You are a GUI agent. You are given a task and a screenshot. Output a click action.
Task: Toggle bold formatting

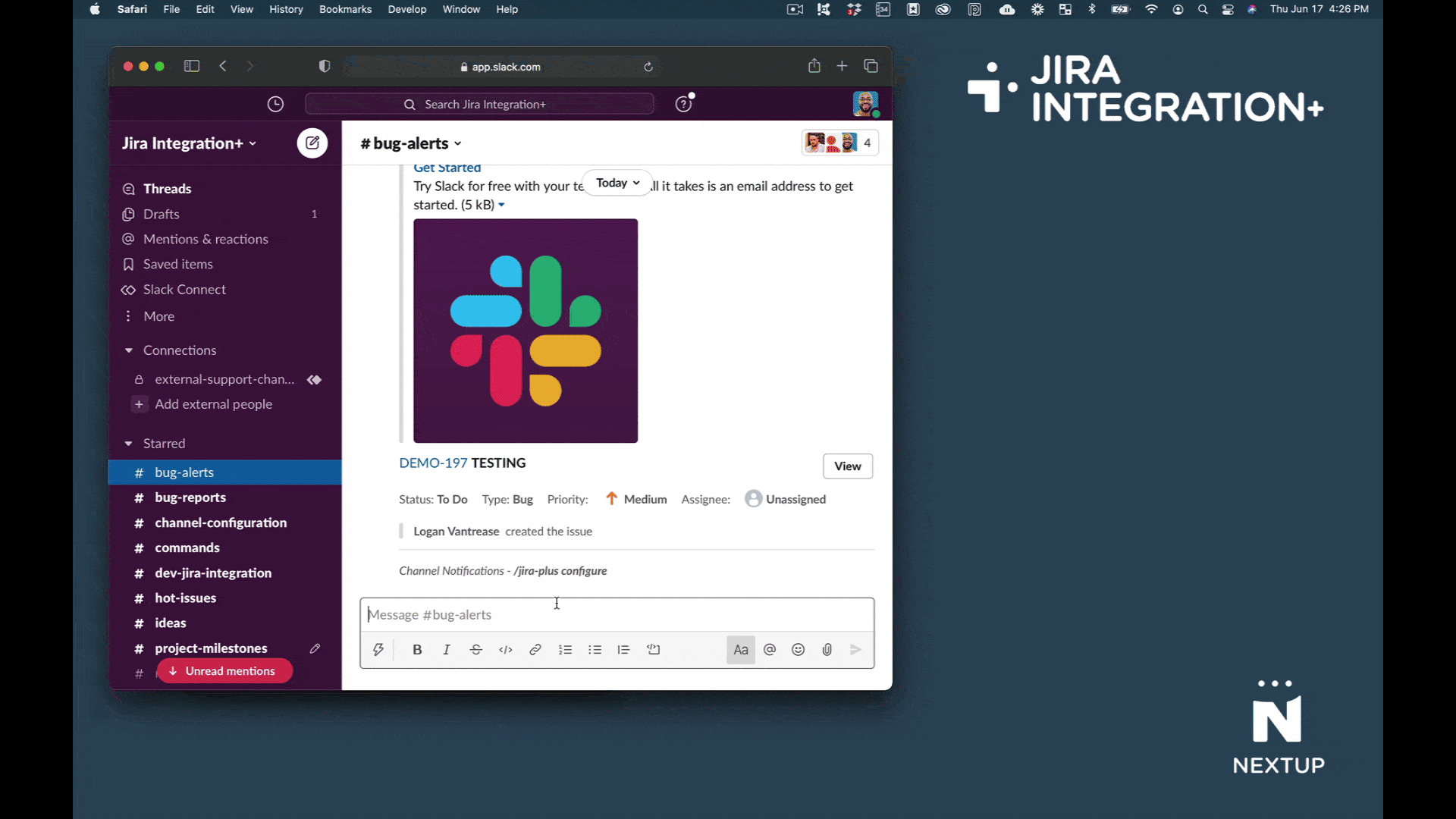tap(417, 650)
